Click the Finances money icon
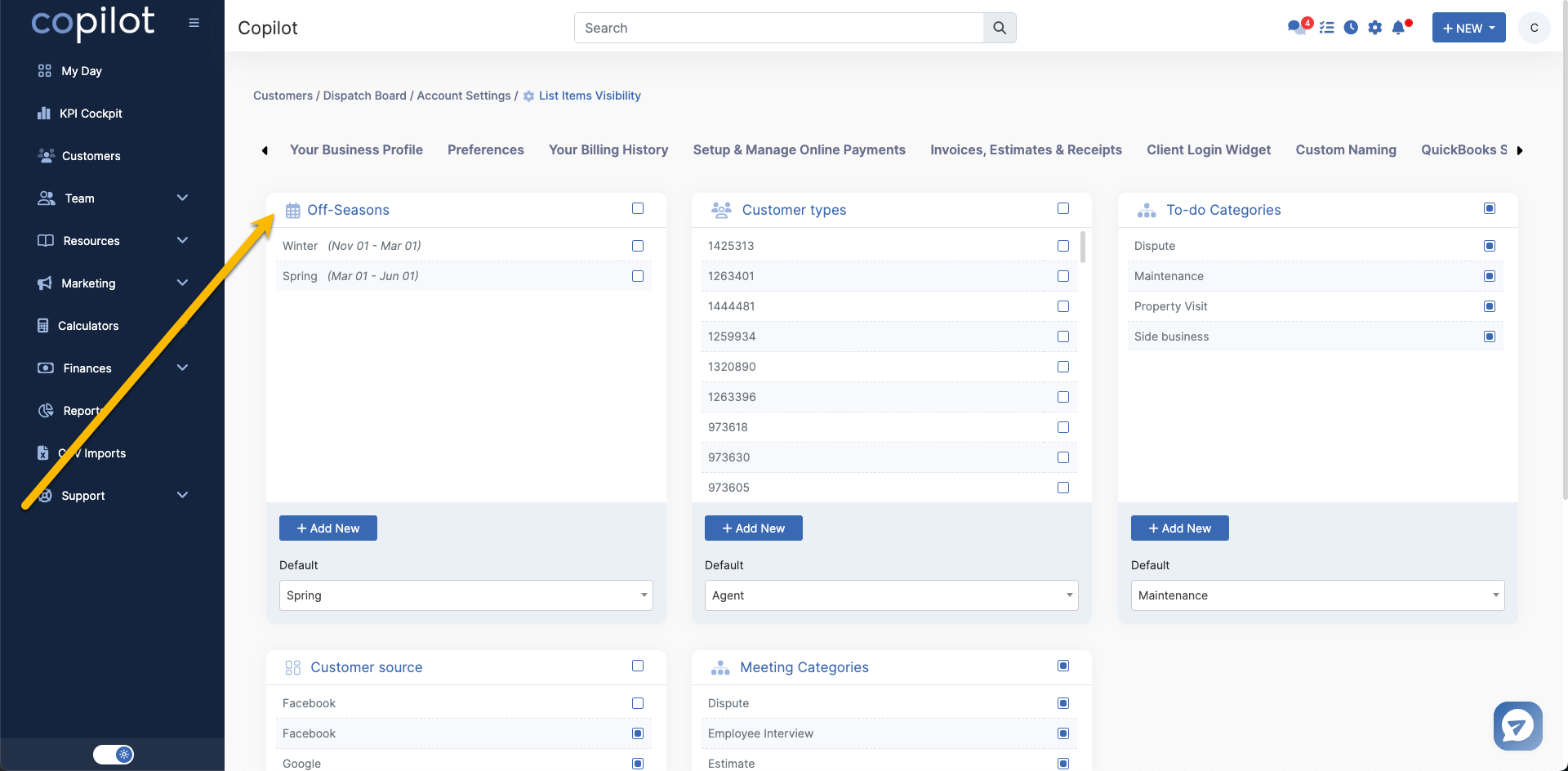Image resolution: width=1568 pixels, height=771 pixels. 46,368
